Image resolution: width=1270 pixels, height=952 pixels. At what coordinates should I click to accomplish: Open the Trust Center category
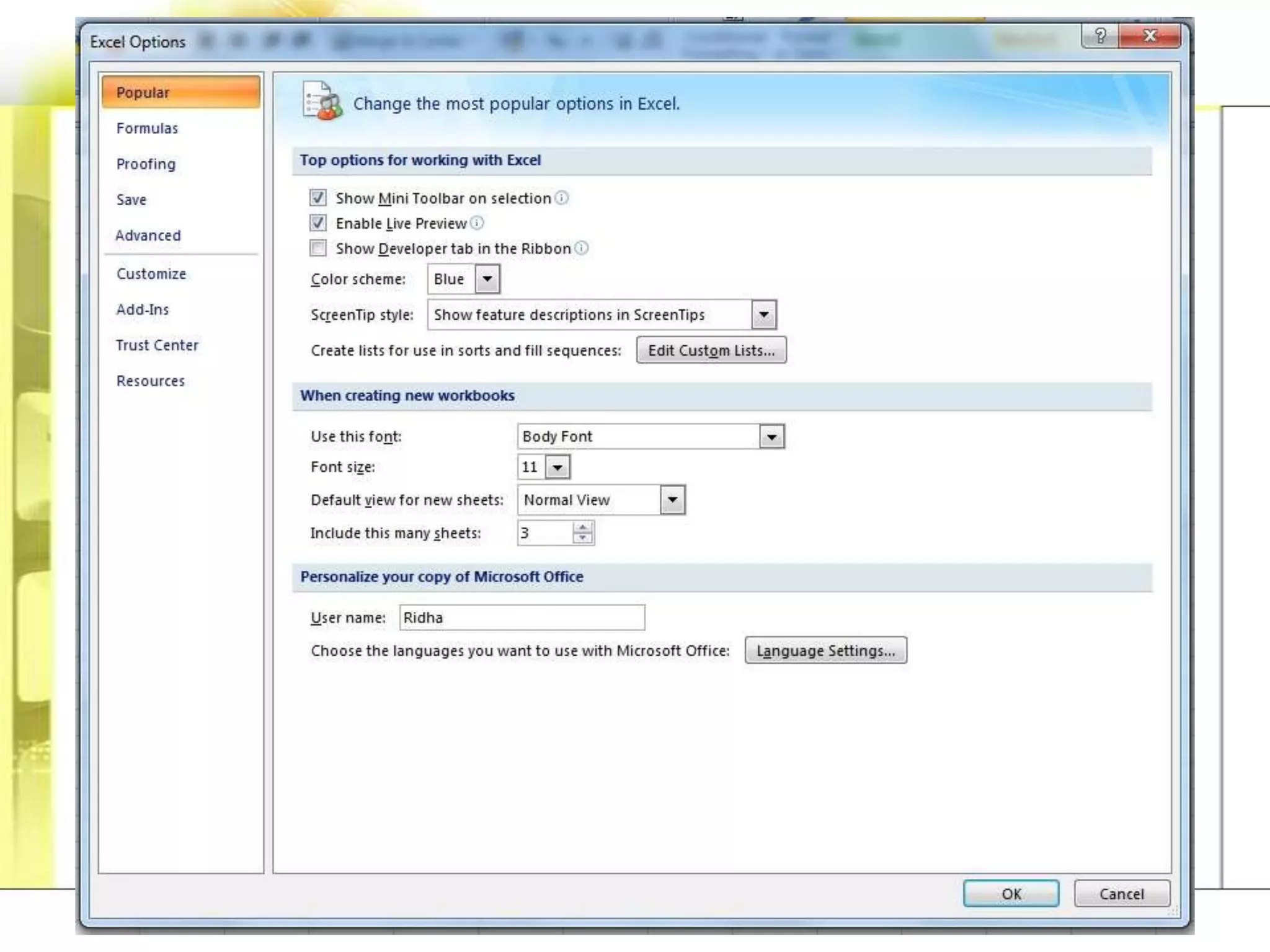click(157, 345)
